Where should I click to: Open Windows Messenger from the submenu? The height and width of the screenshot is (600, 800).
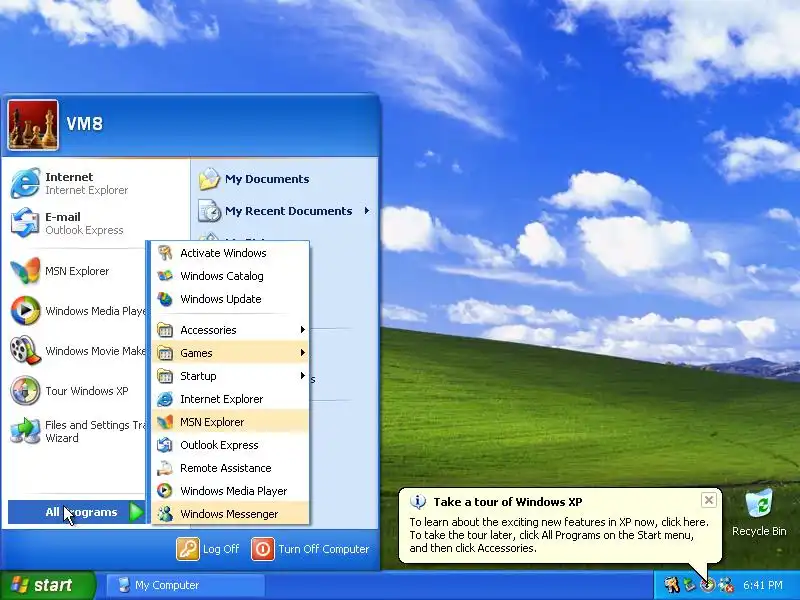(x=231, y=514)
